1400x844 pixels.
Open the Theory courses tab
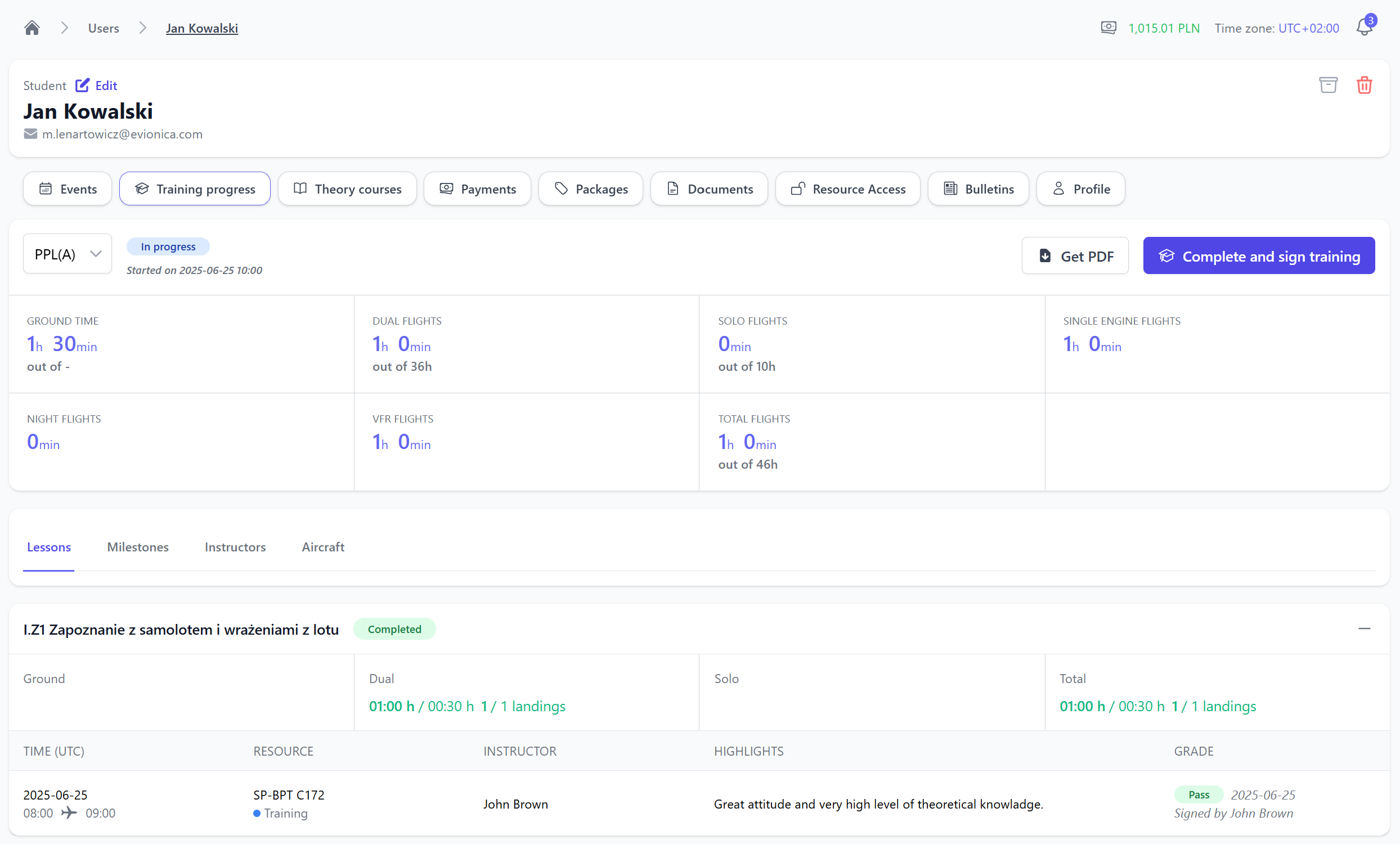click(x=347, y=188)
